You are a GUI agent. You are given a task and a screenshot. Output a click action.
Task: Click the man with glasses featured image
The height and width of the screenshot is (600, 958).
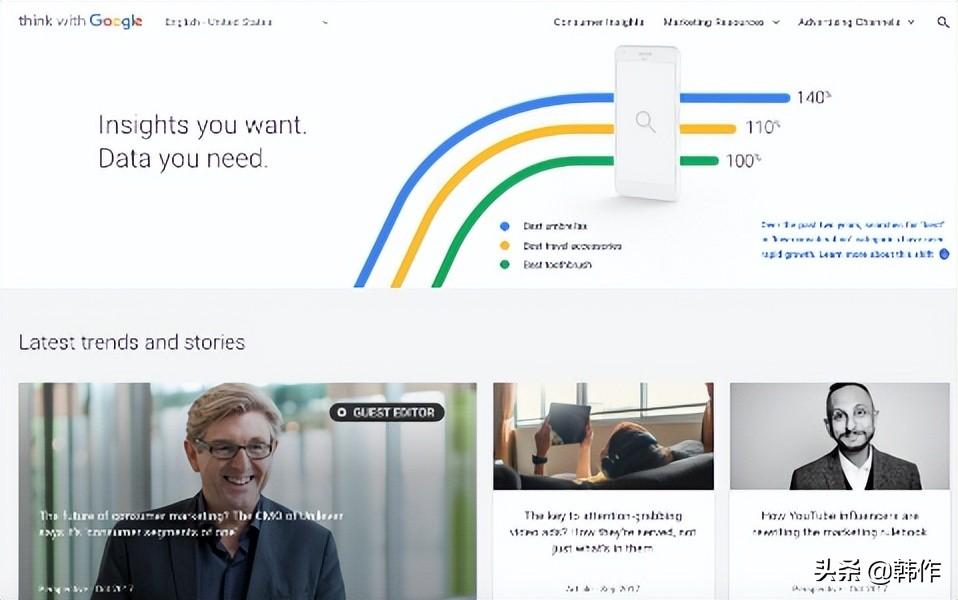point(247,491)
